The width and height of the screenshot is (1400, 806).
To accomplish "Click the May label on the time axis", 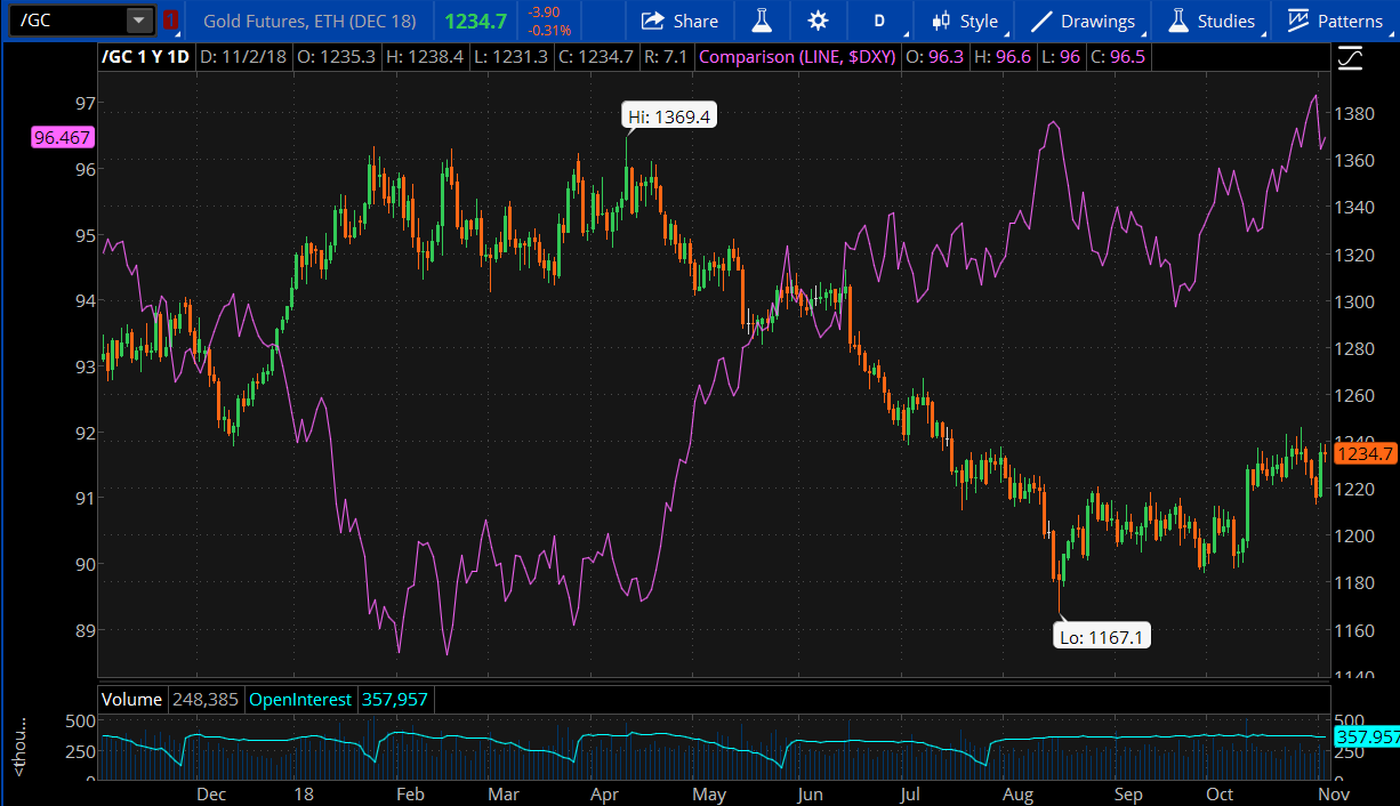I will coord(709,794).
